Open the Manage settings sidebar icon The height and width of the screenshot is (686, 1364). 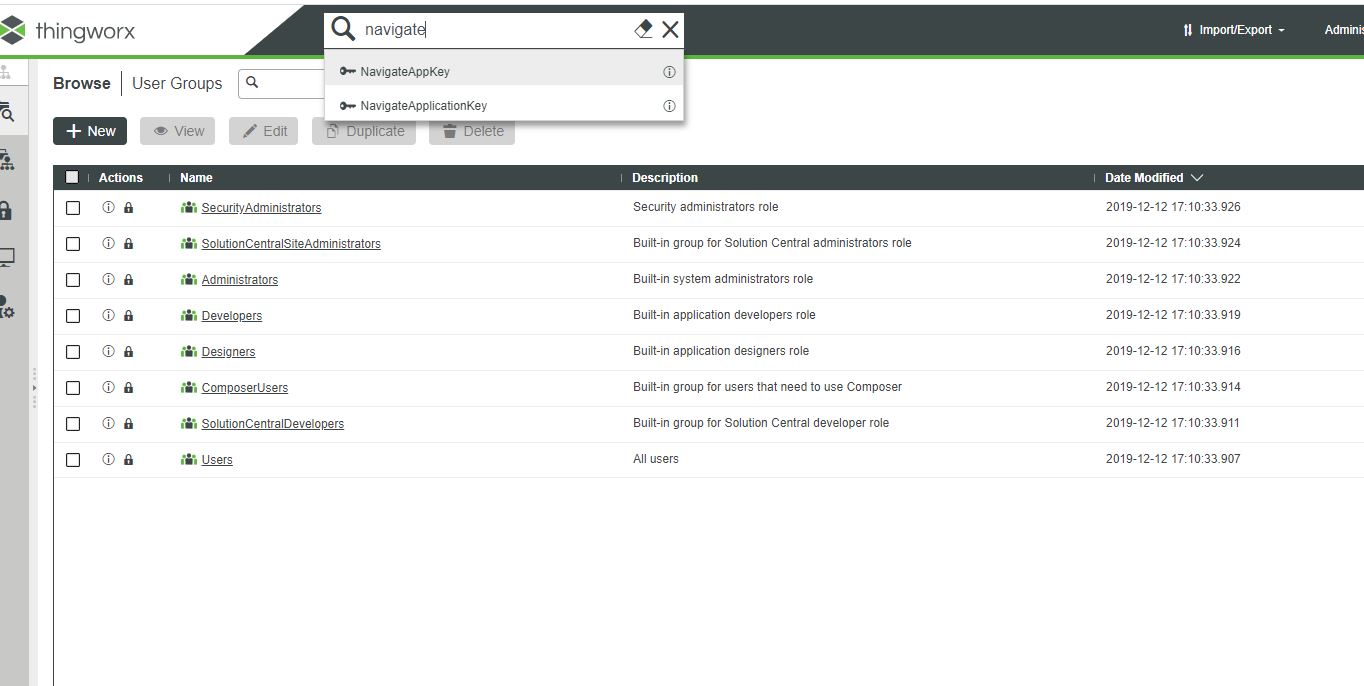click(7, 307)
